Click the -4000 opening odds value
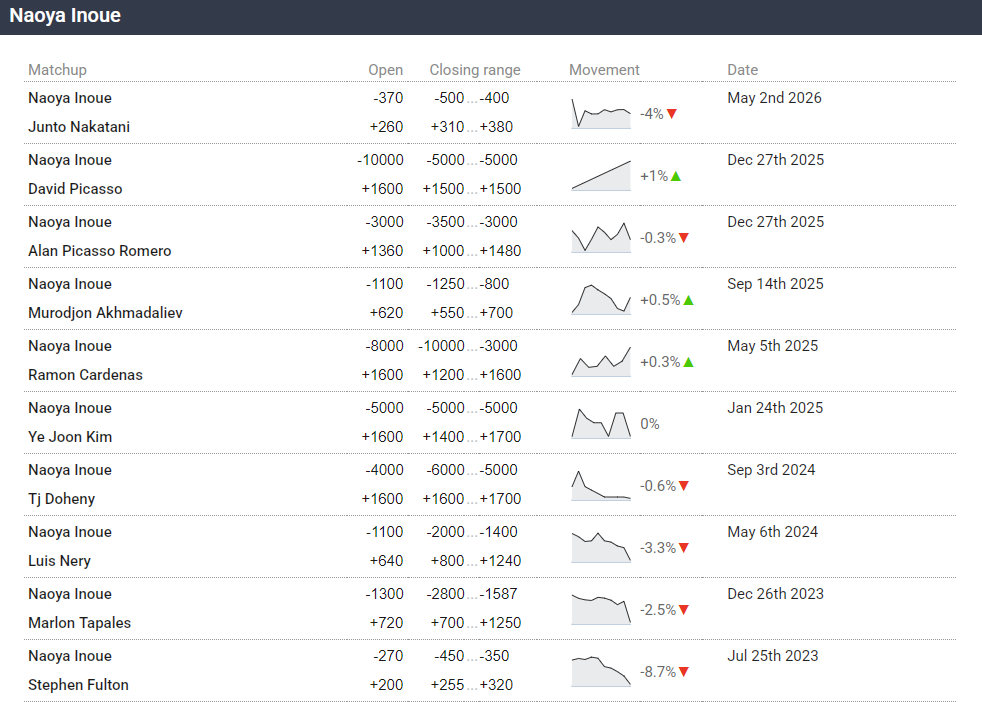The height and width of the screenshot is (702, 982). pyautogui.click(x=385, y=470)
